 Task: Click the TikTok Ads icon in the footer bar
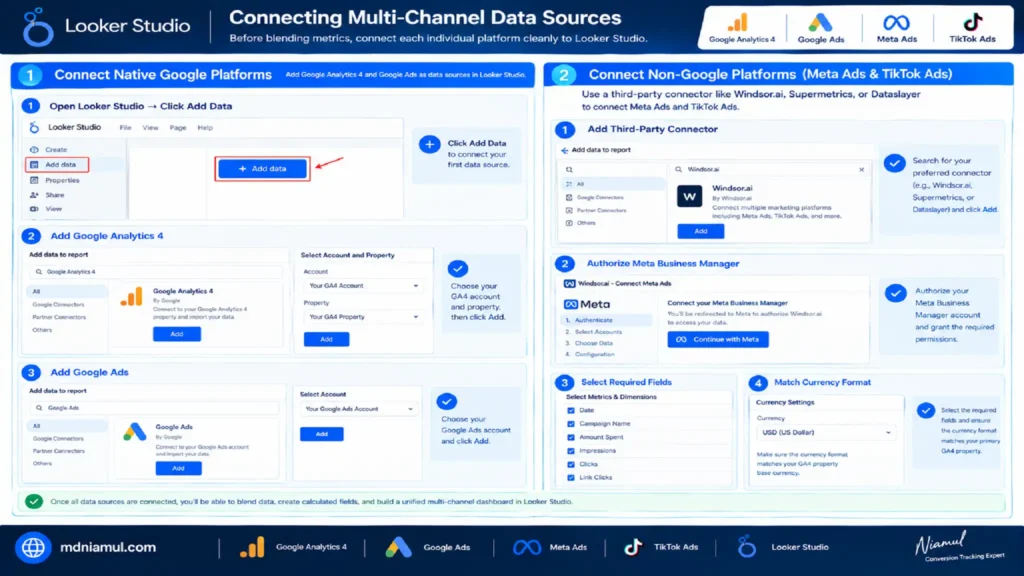click(x=633, y=547)
